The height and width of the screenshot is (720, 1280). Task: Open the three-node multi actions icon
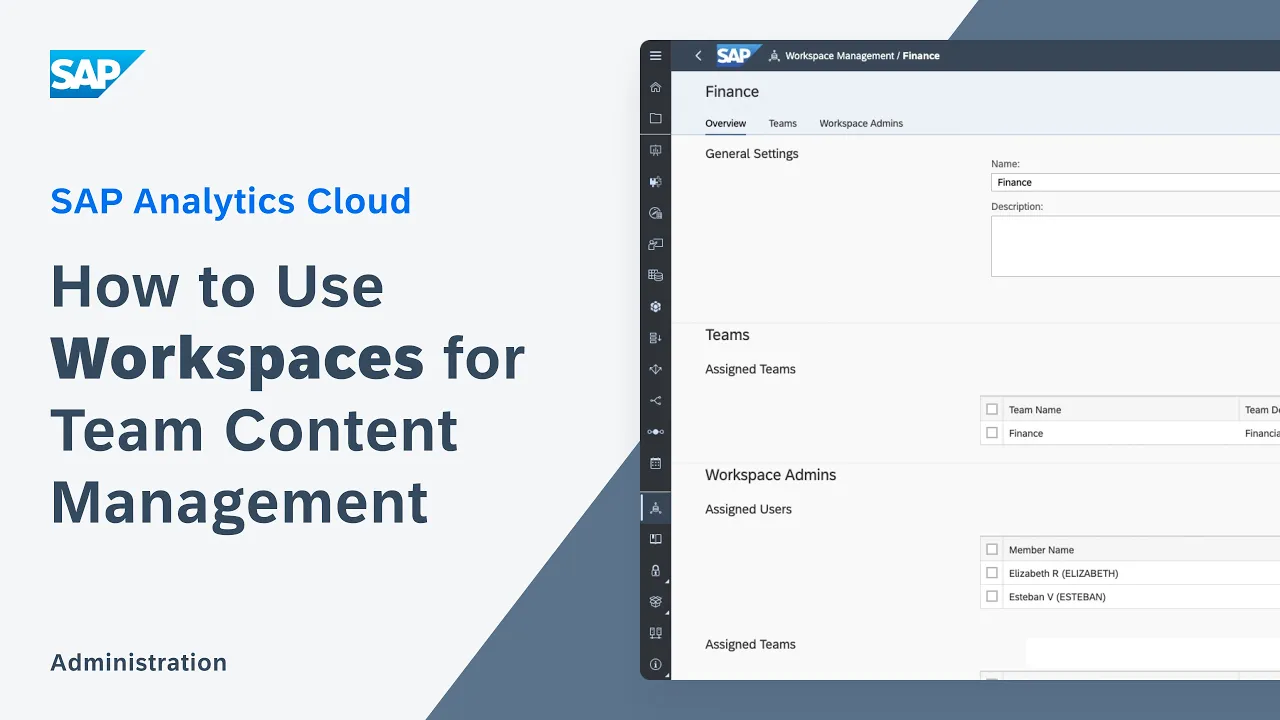[656, 432]
